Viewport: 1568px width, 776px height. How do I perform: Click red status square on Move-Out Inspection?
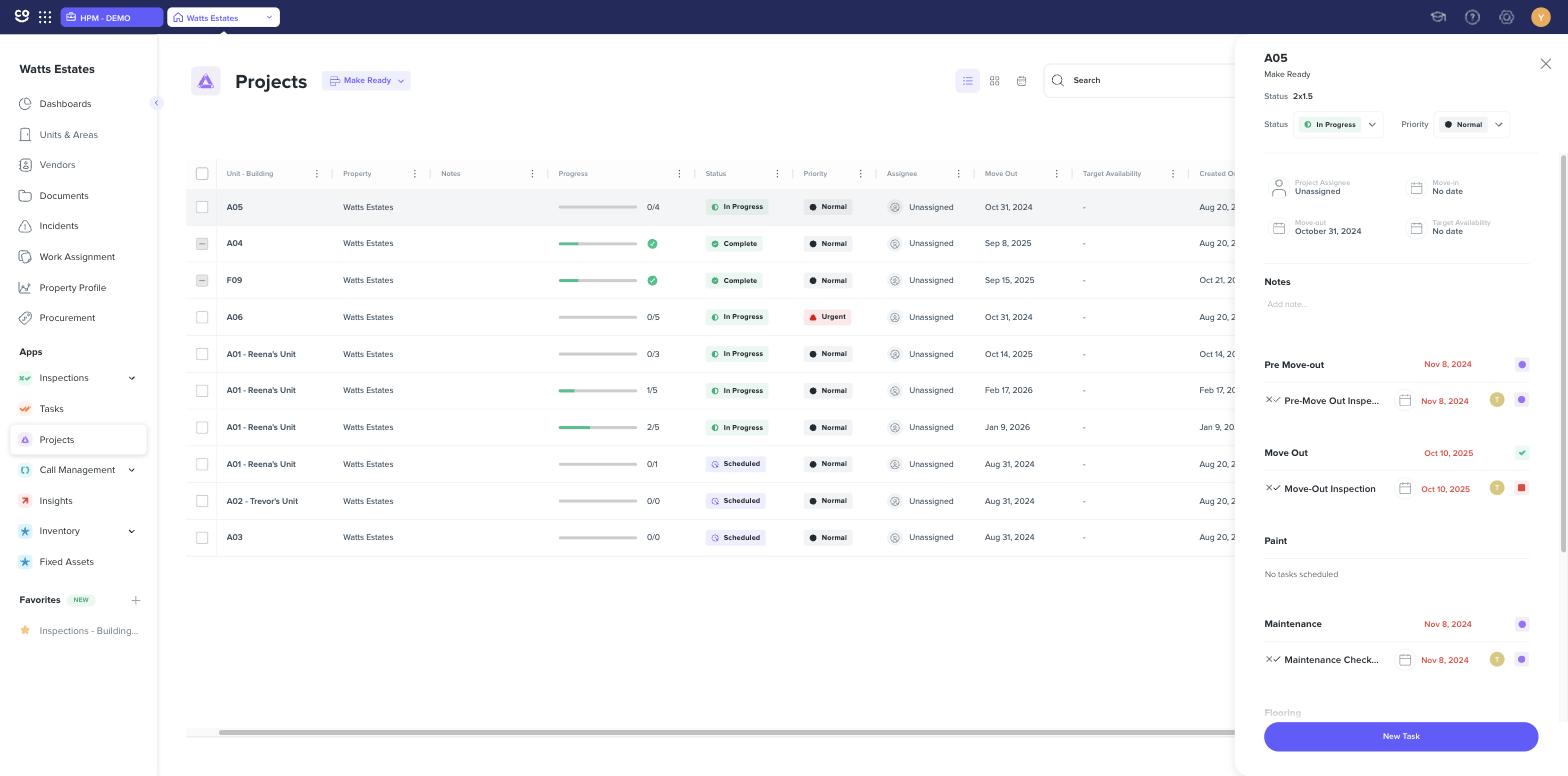click(1522, 488)
